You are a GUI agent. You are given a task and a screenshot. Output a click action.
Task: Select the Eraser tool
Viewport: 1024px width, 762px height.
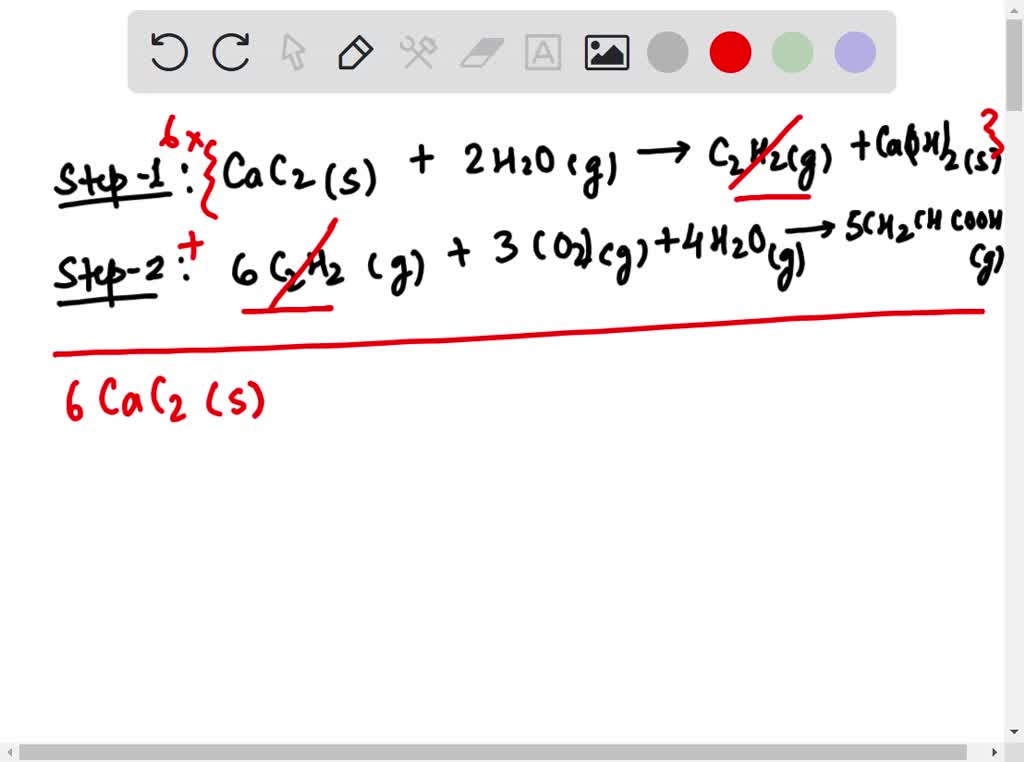point(480,53)
